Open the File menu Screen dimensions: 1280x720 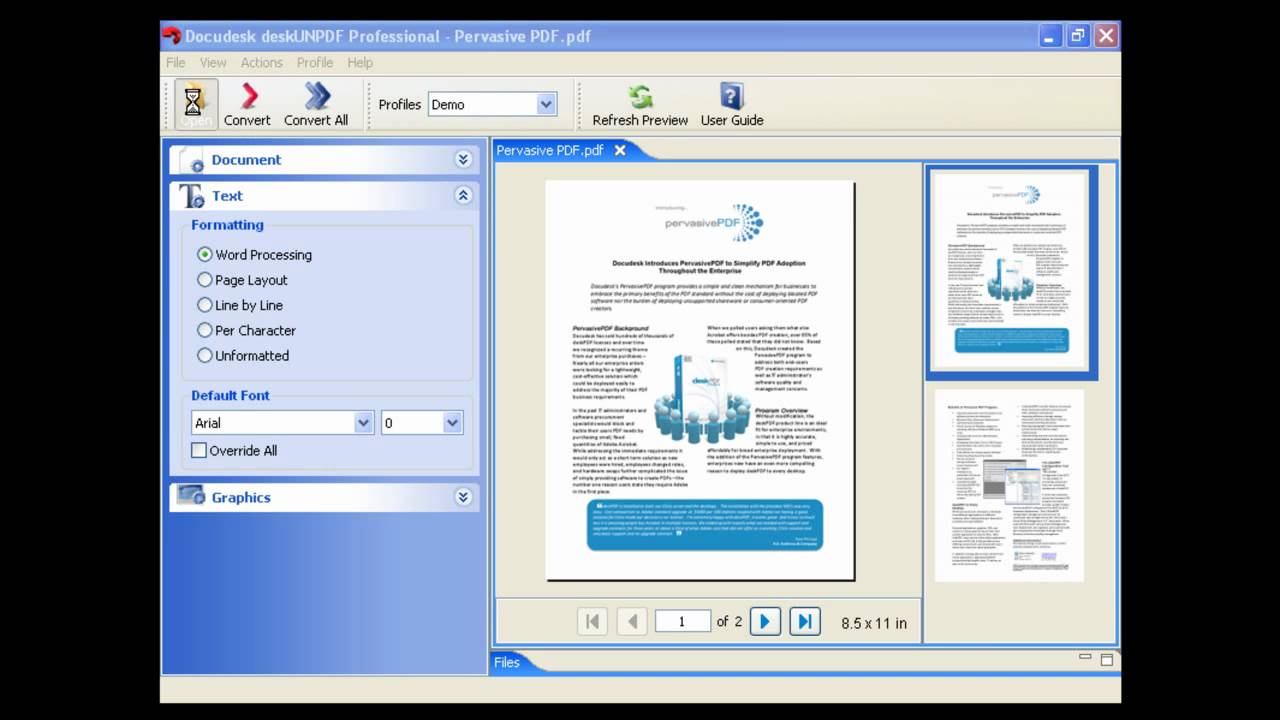(175, 62)
